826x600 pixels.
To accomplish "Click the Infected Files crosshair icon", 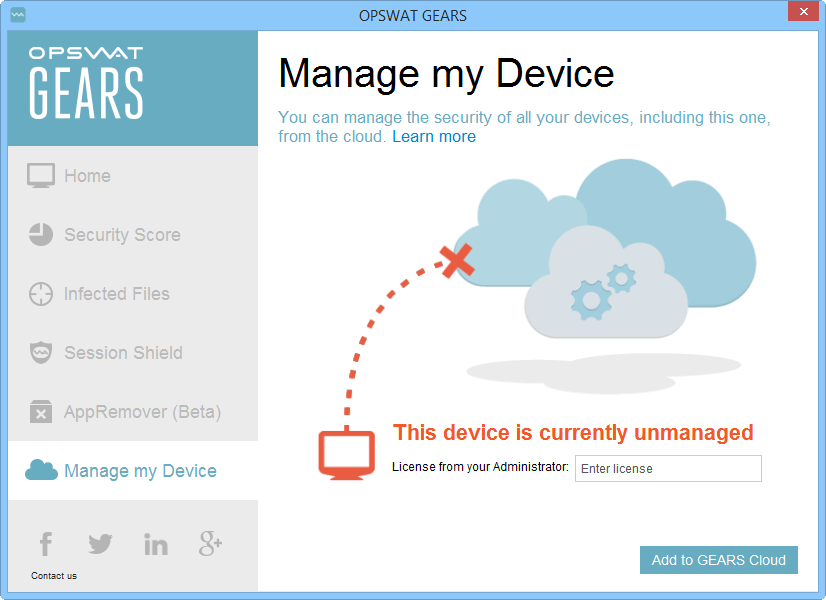I will pyautogui.click(x=41, y=294).
